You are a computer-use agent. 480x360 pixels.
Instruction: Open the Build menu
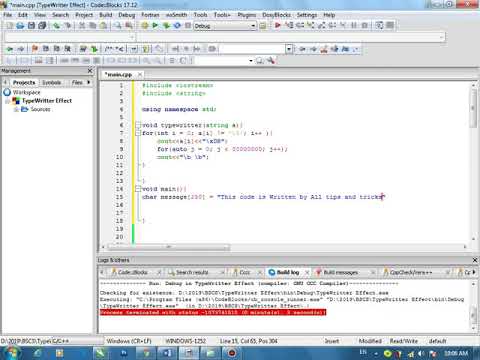105,15
